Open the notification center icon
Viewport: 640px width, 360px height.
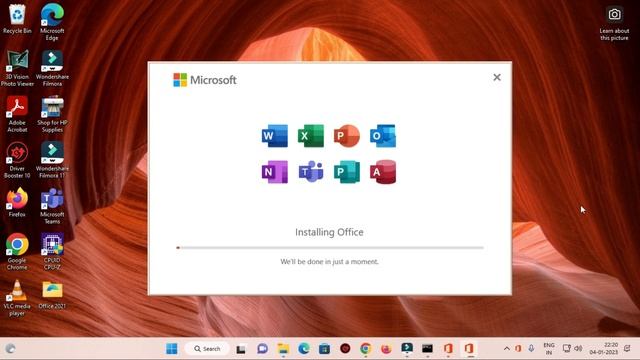click(627, 349)
